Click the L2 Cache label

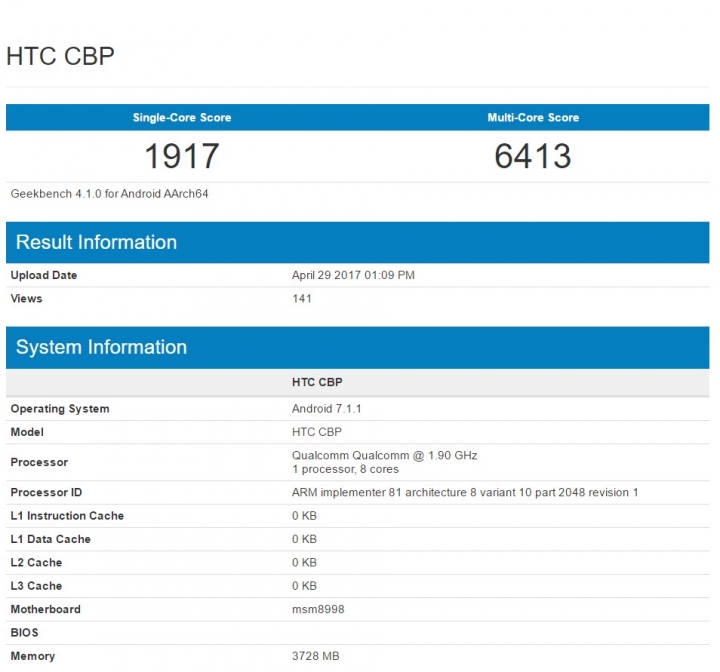click(36, 563)
